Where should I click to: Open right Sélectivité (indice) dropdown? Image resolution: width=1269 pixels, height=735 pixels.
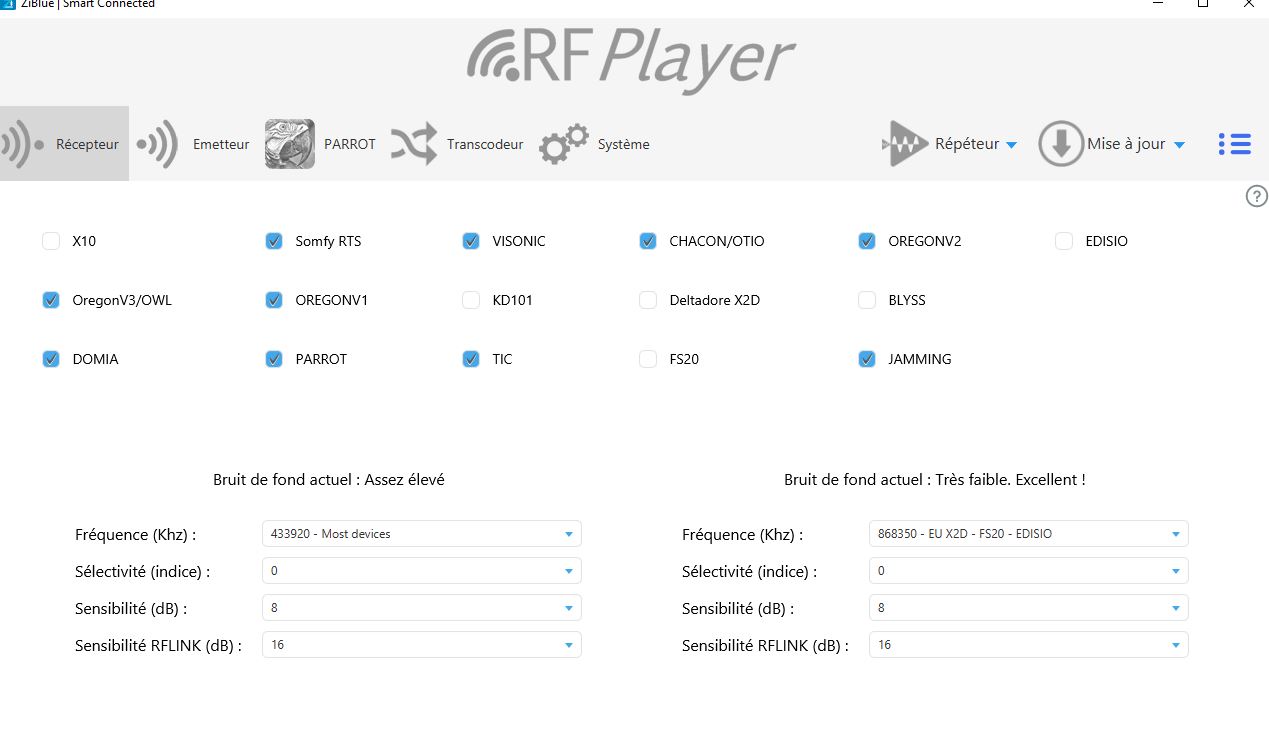click(1029, 571)
